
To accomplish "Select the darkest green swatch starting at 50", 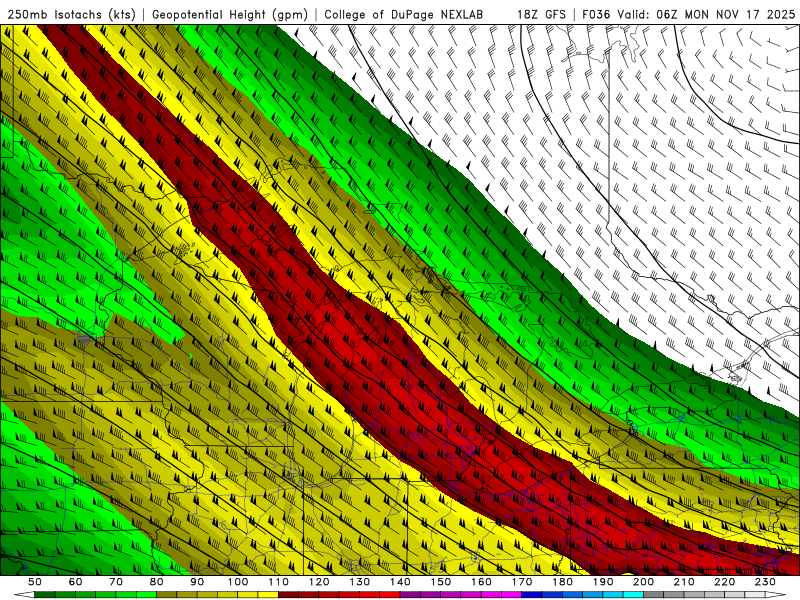I will (45, 595).
